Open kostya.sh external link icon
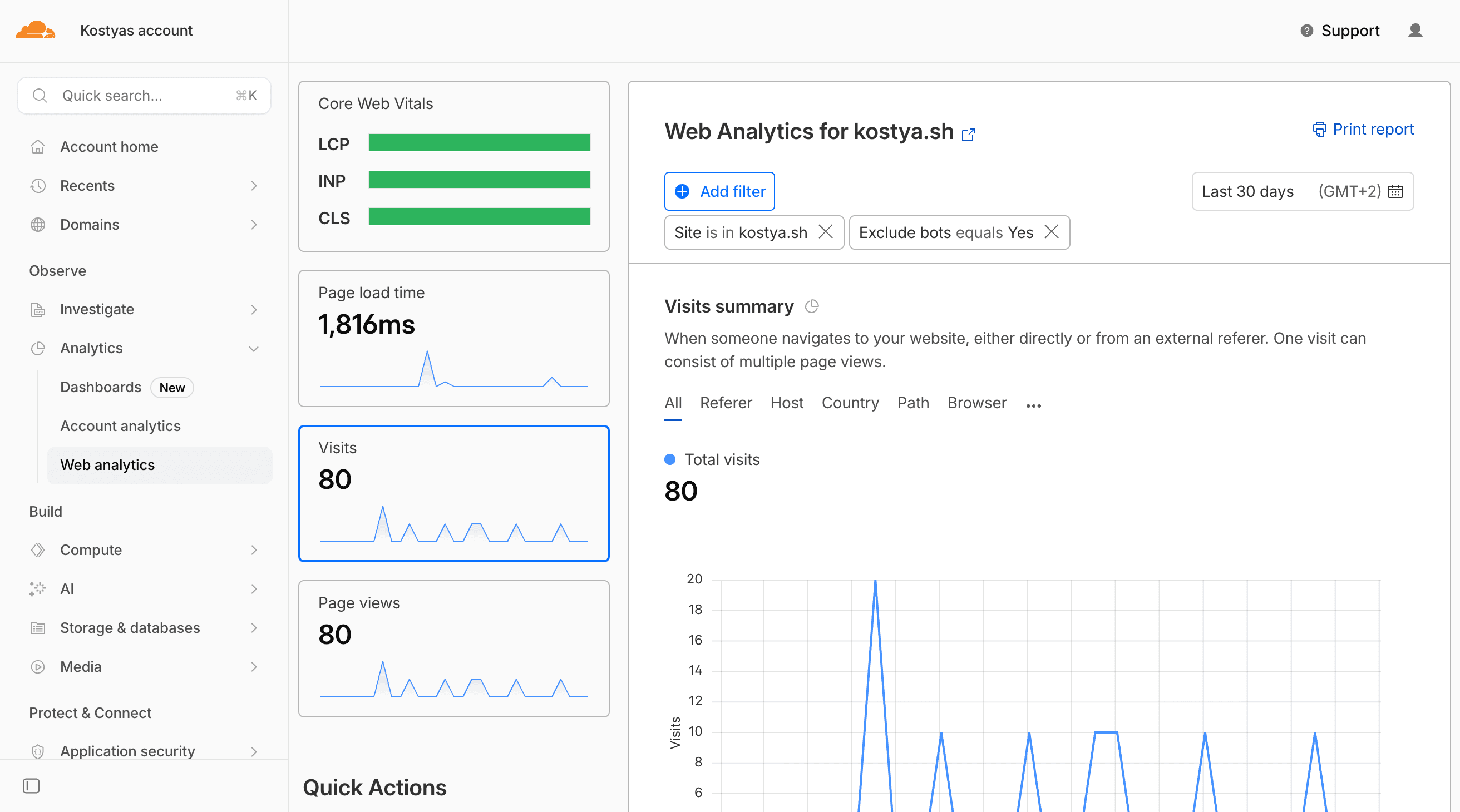The height and width of the screenshot is (812, 1460). (968, 134)
